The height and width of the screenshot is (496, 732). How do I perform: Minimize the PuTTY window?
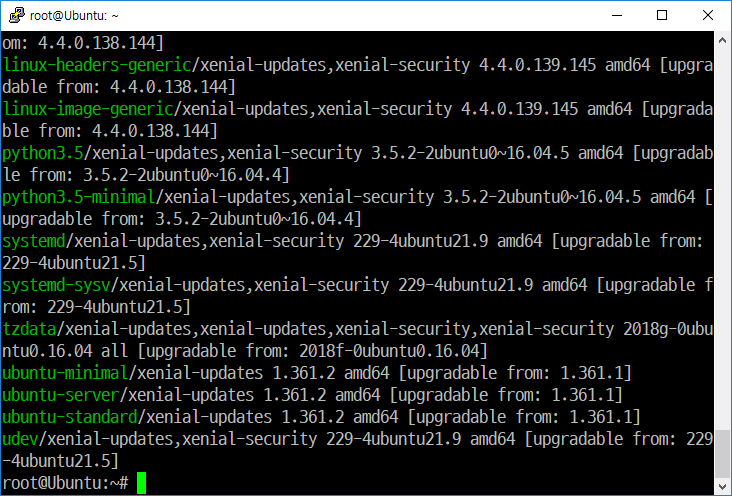(617, 15)
